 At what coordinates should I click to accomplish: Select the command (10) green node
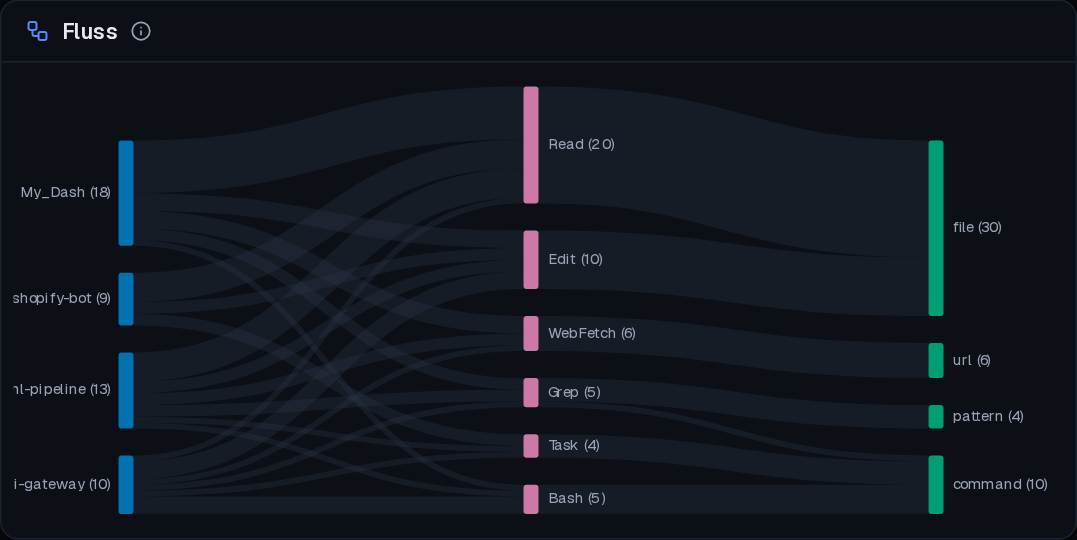pos(936,484)
